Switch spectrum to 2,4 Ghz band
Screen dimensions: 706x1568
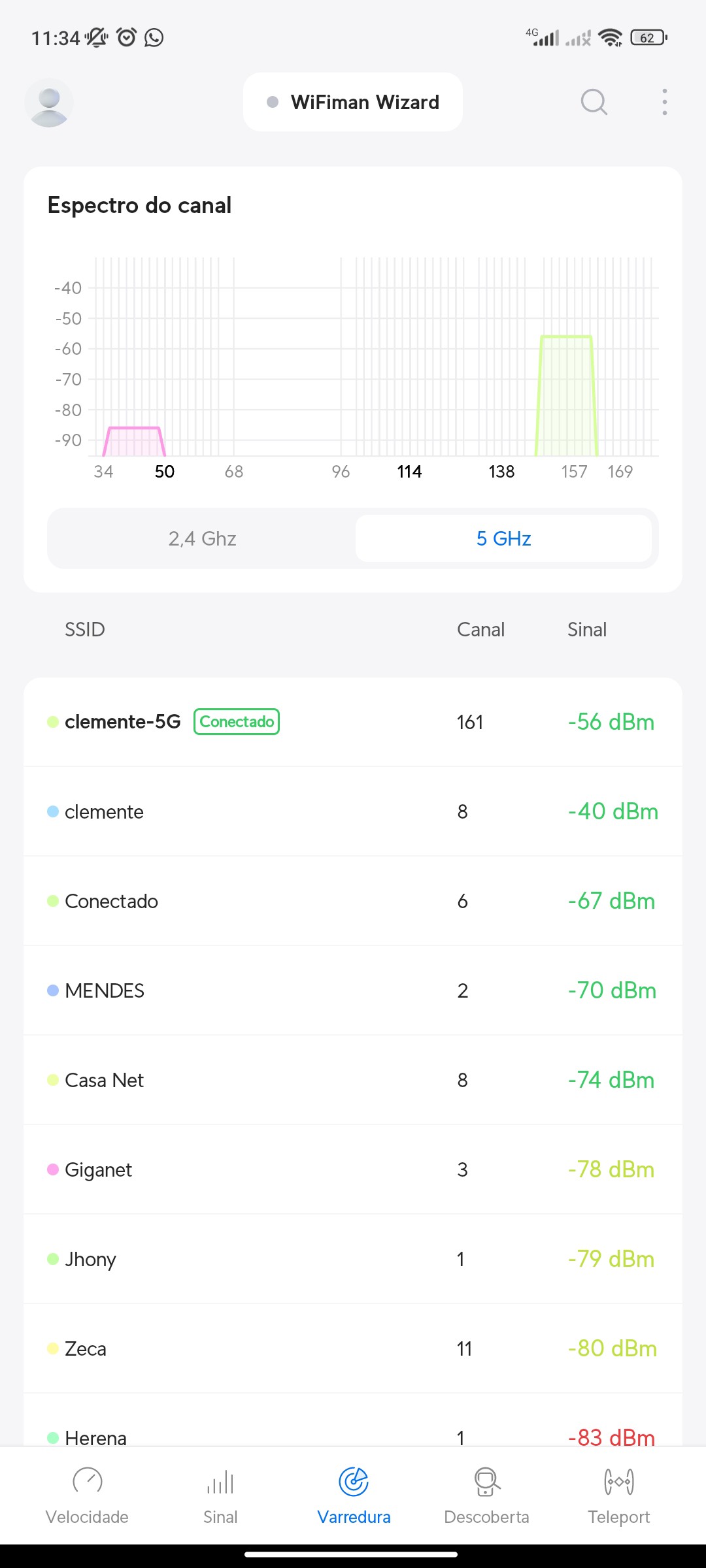(x=202, y=538)
